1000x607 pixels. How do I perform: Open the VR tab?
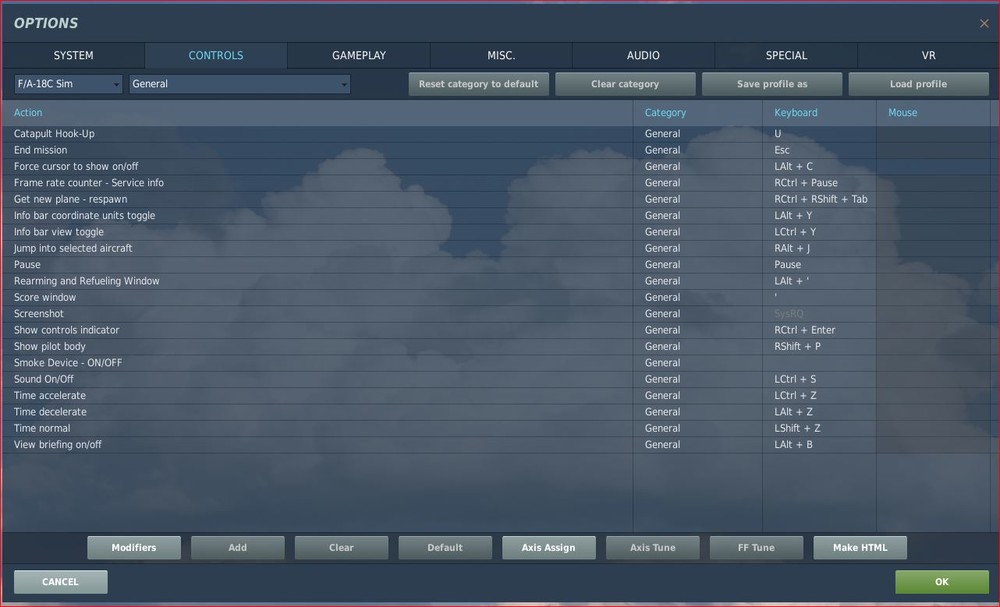(x=928, y=55)
